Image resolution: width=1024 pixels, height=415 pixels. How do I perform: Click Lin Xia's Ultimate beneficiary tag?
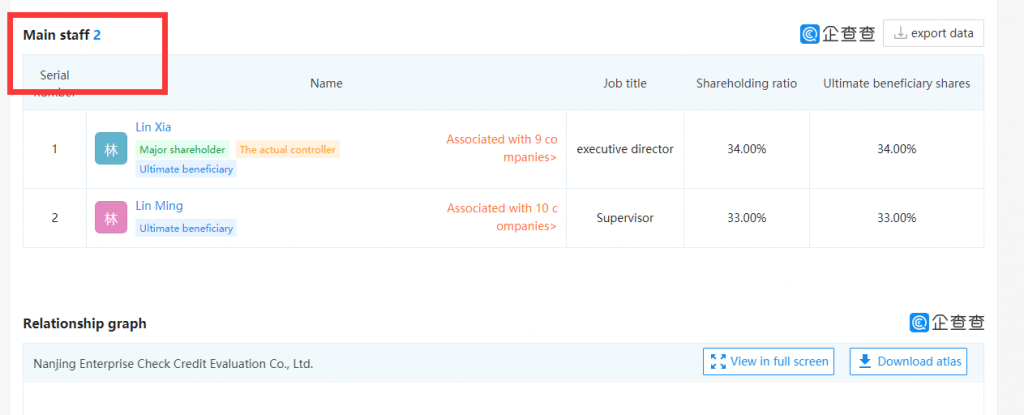[186, 169]
